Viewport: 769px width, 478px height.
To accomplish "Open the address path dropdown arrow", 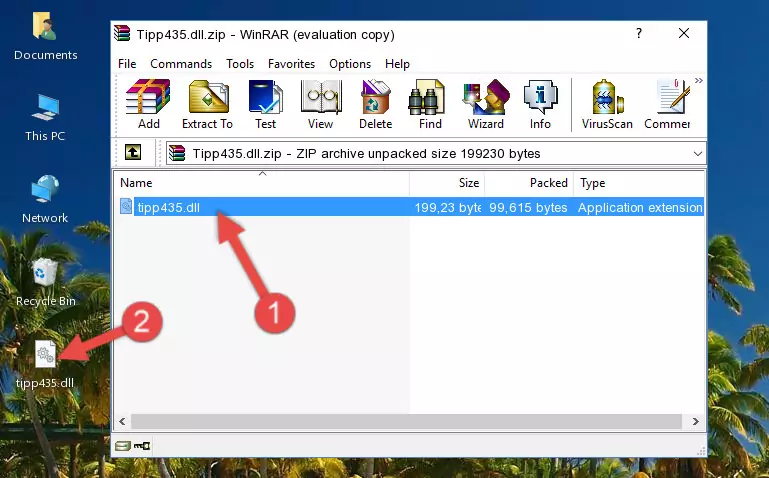I will tap(697, 154).
